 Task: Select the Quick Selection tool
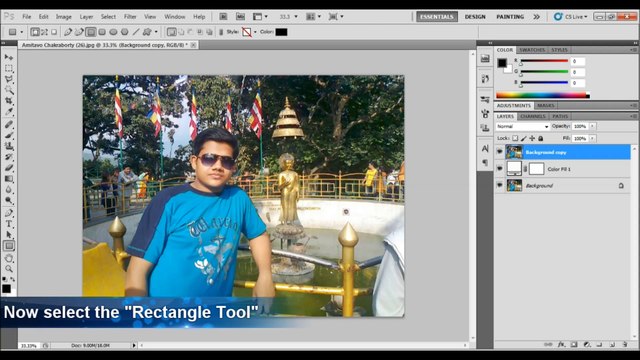(x=9, y=90)
